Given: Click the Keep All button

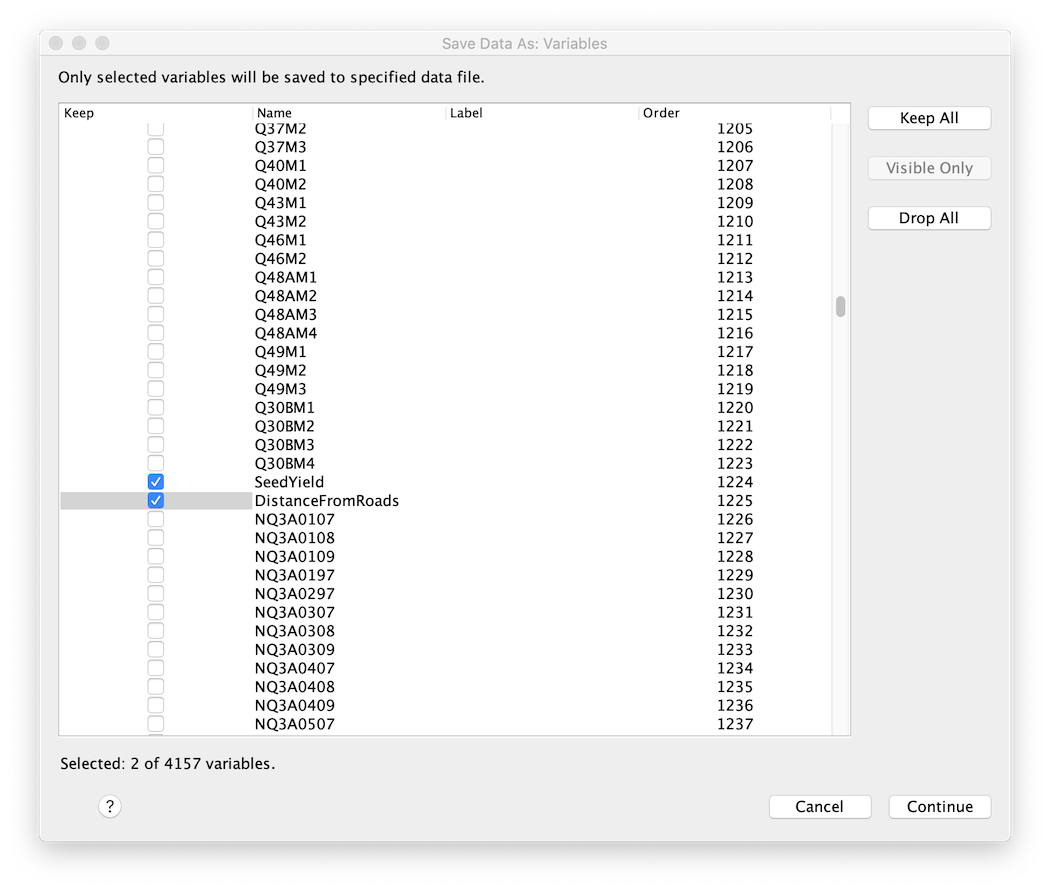Looking at the screenshot, I should click(929, 118).
